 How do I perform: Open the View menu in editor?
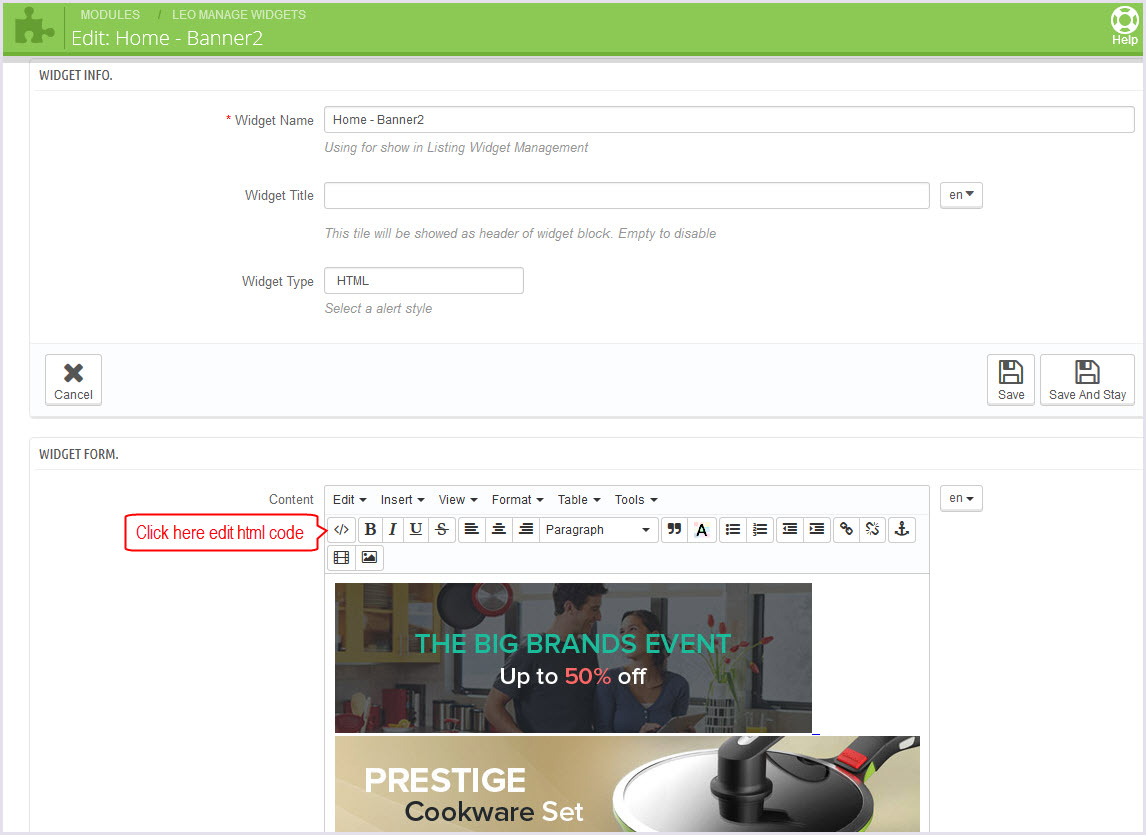458,499
